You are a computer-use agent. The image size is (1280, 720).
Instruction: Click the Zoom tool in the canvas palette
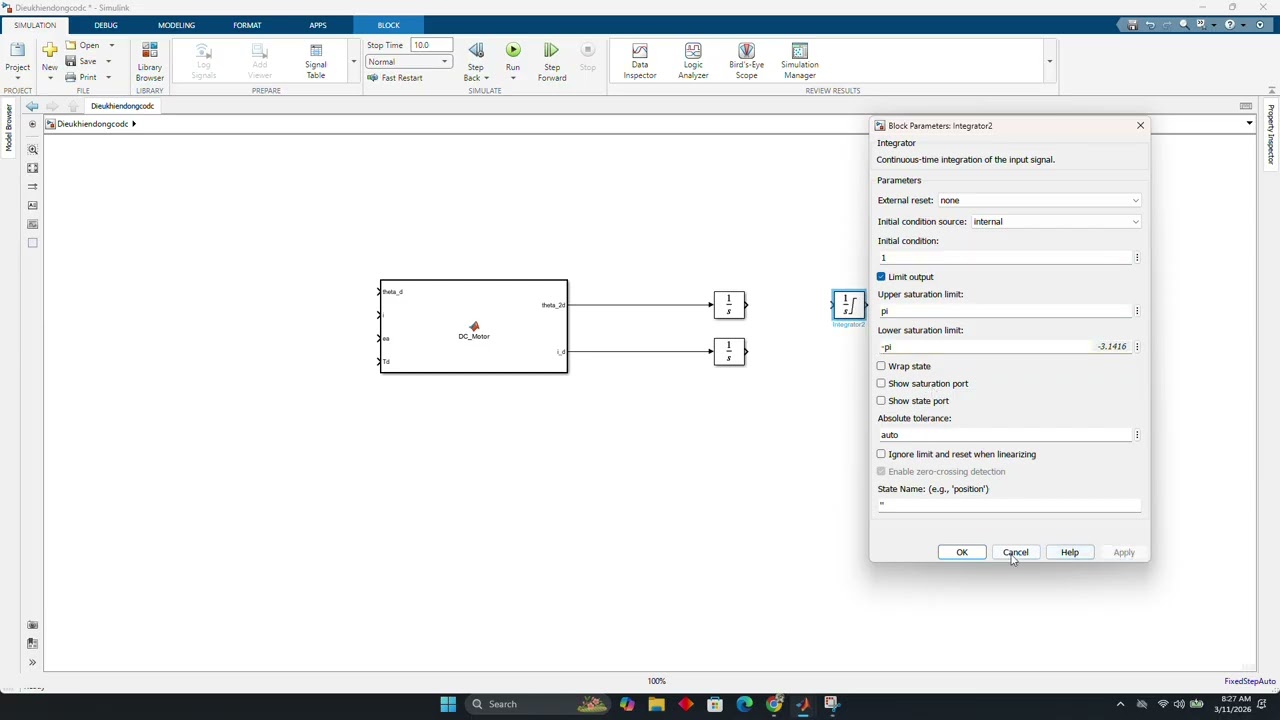32,149
